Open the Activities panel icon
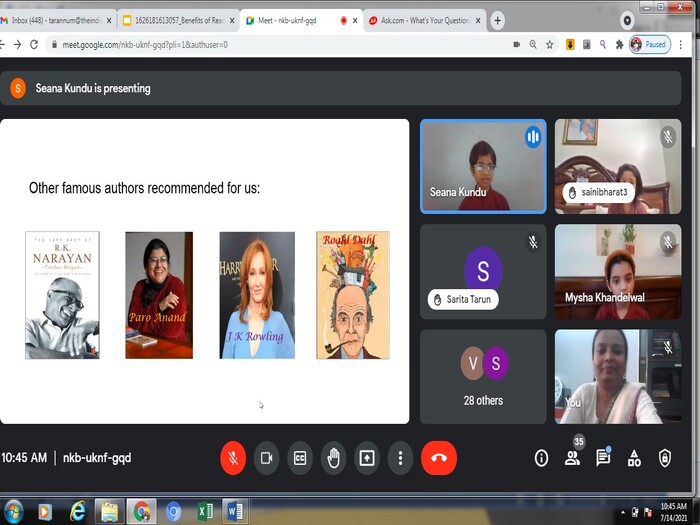Screen dimensions: 700x525 click(634, 458)
